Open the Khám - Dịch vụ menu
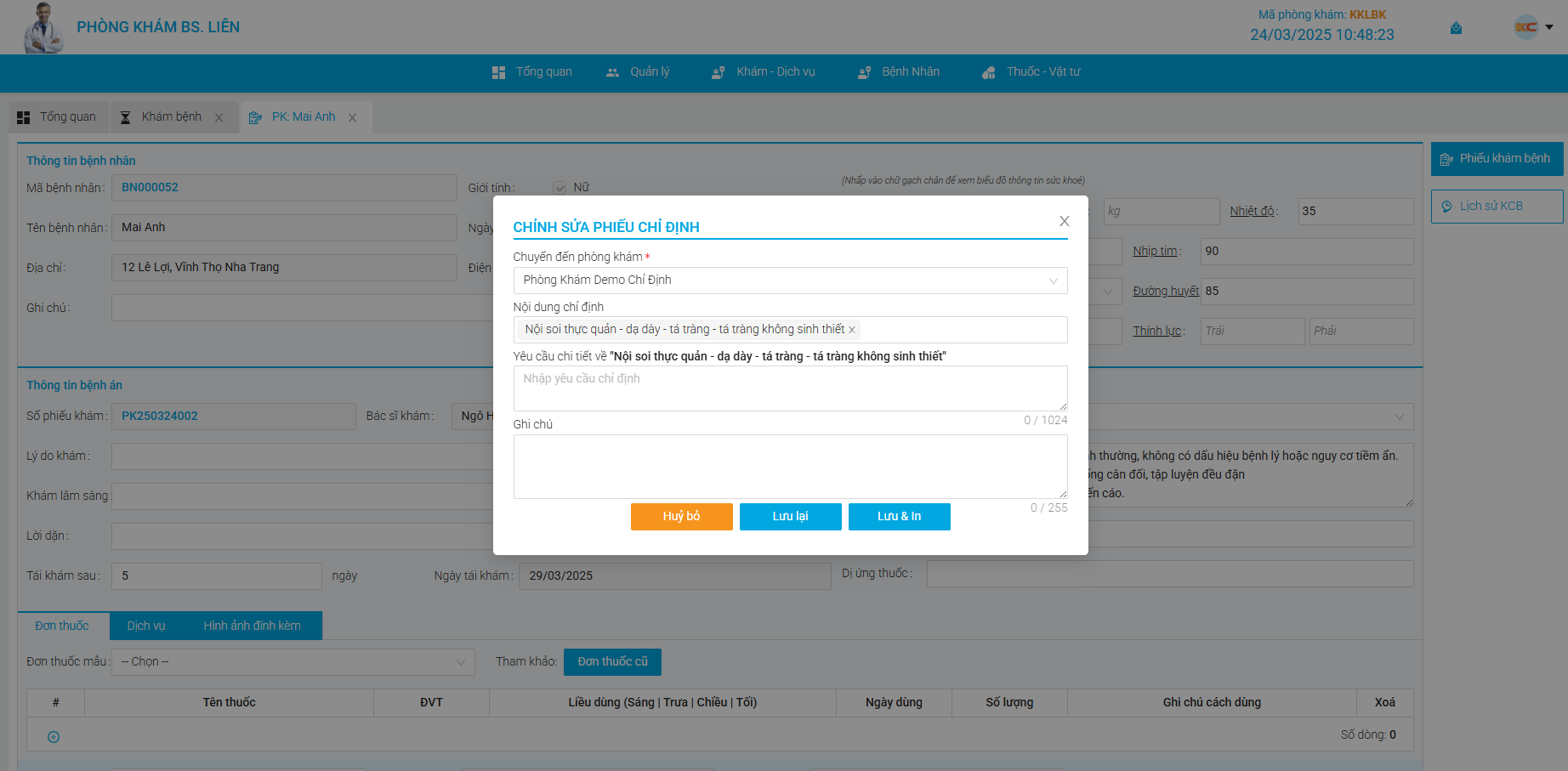Viewport: 1568px width, 771px height. pos(764,72)
